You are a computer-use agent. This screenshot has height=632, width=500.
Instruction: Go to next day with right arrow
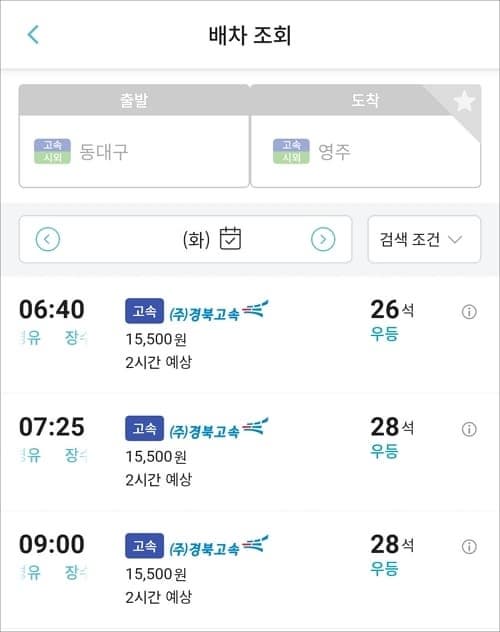click(x=323, y=239)
